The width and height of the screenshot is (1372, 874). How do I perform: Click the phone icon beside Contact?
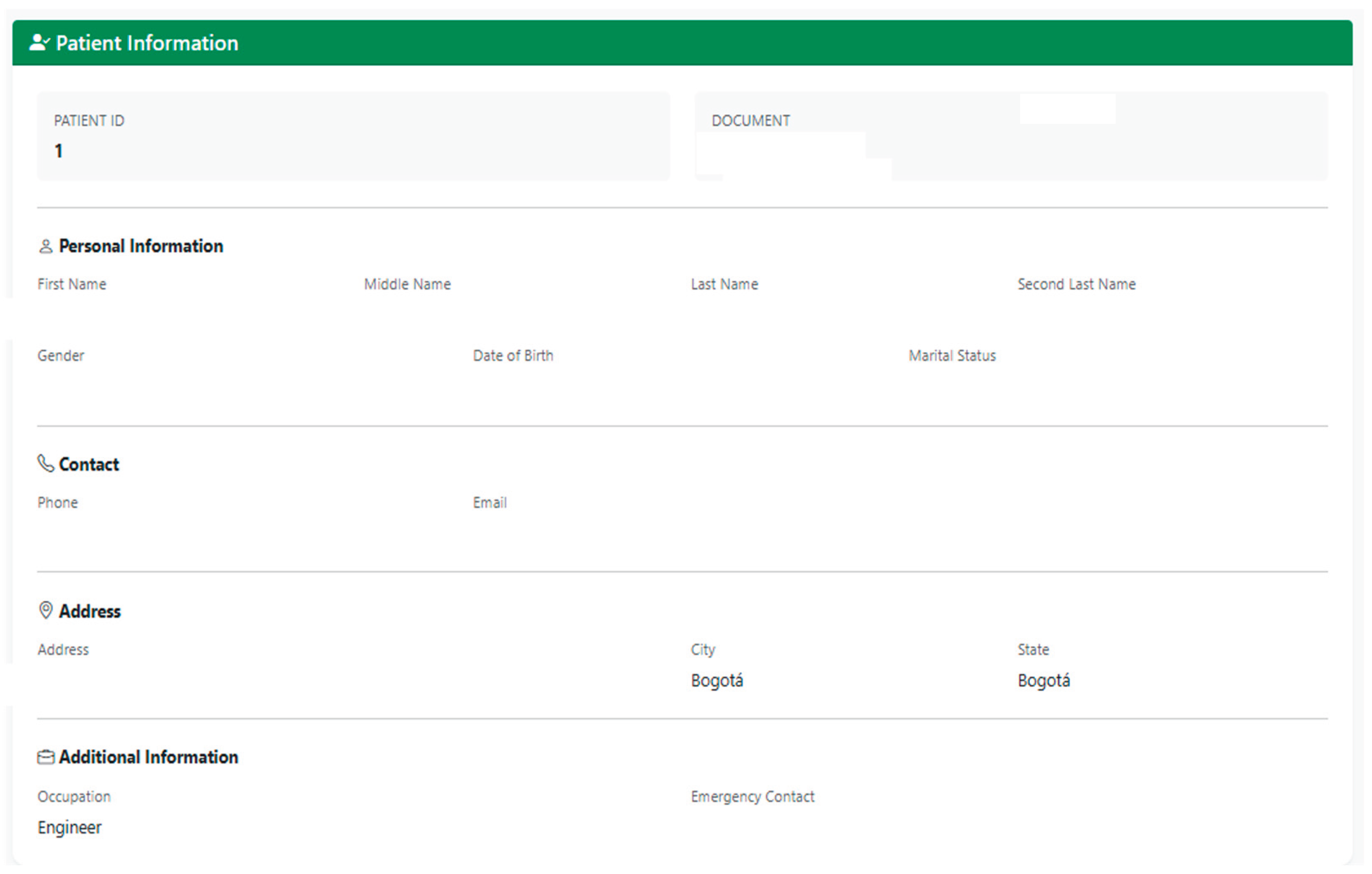(46, 464)
